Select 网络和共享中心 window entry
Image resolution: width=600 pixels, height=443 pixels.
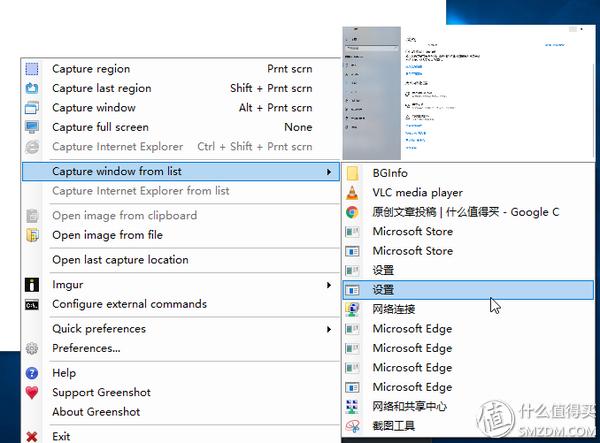468,406
